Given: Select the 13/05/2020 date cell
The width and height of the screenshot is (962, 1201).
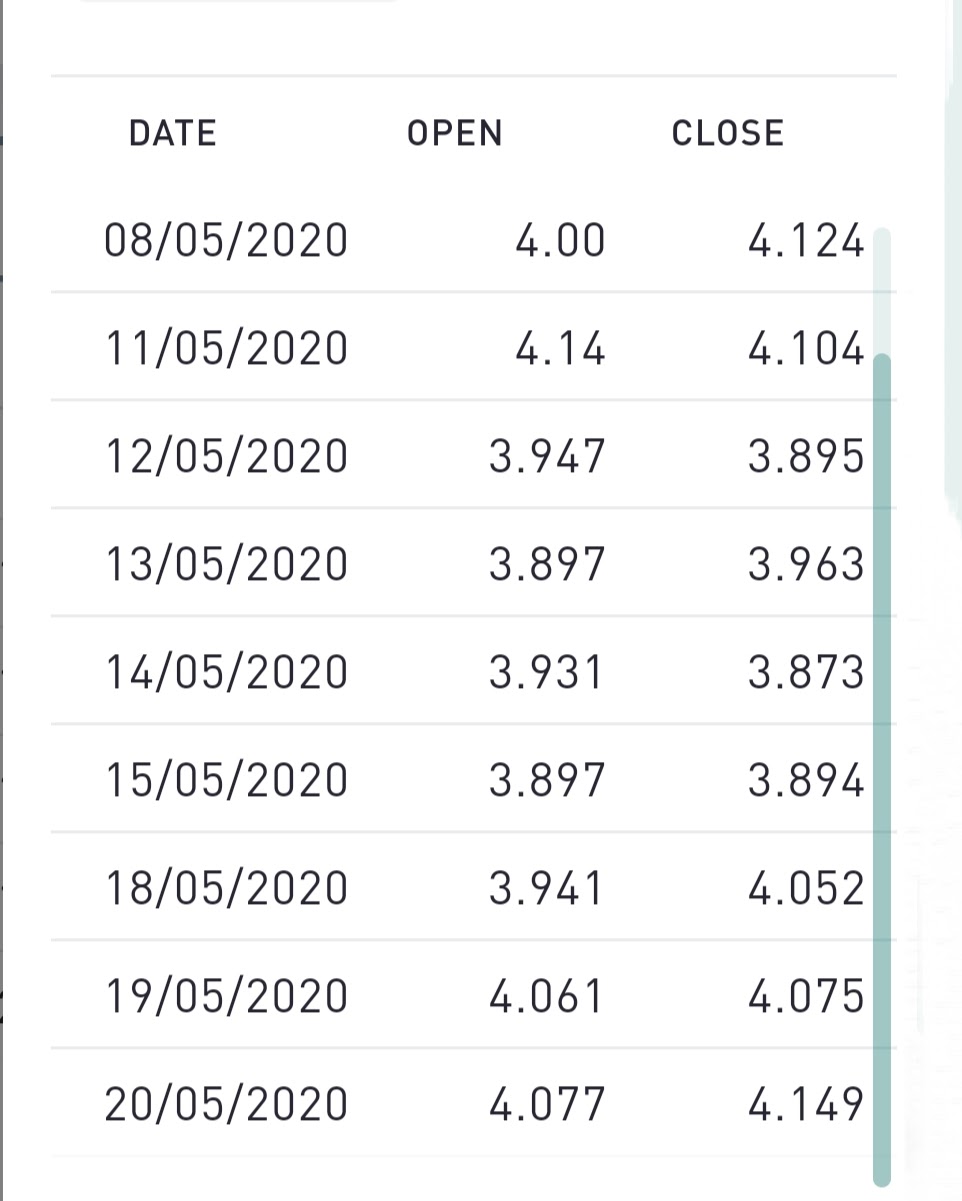Looking at the screenshot, I should 226,565.
